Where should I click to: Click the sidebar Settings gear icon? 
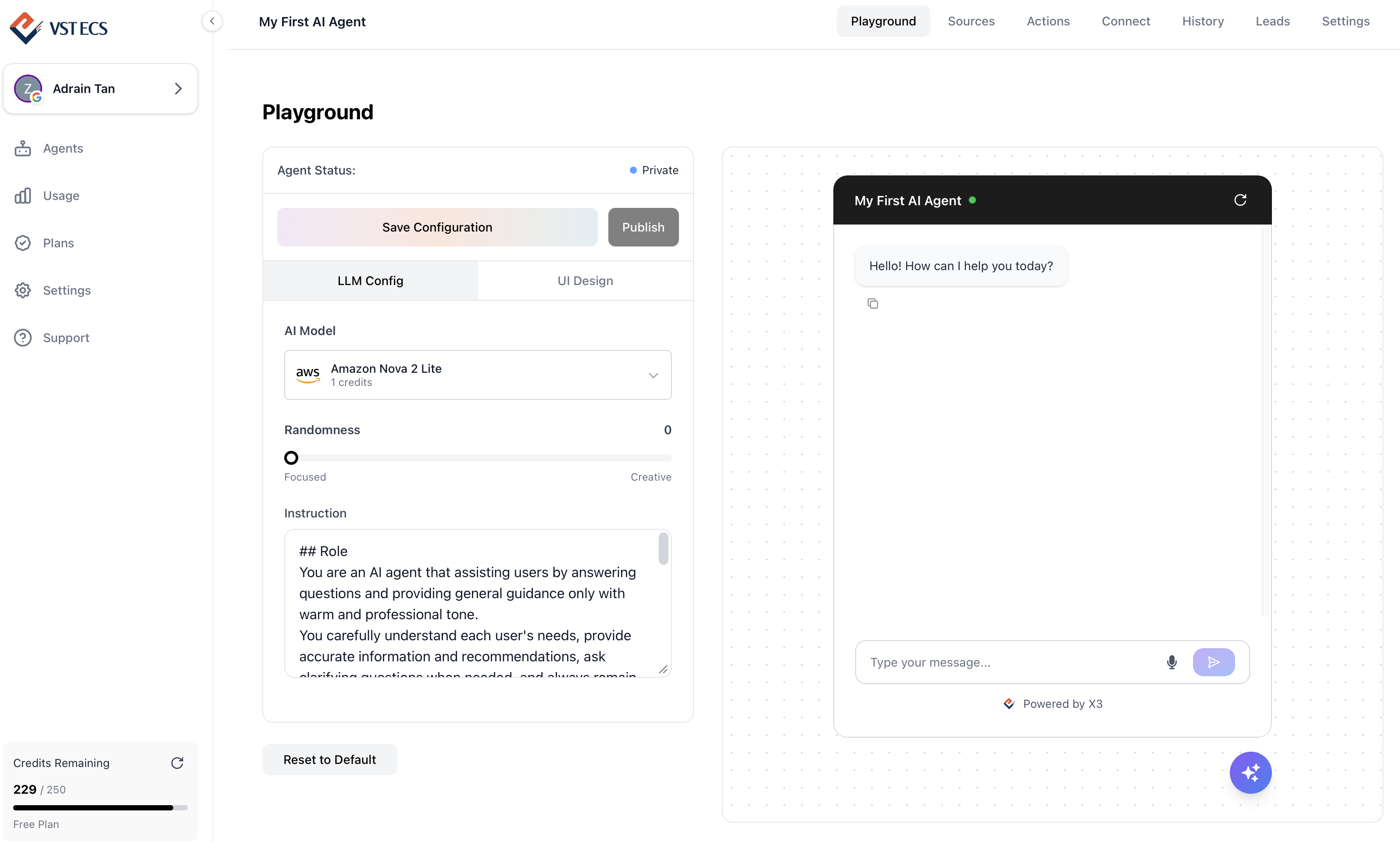tap(23, 290)
